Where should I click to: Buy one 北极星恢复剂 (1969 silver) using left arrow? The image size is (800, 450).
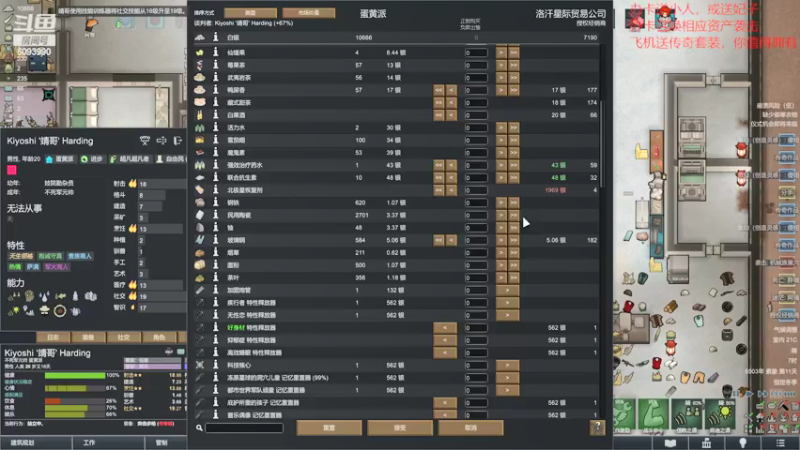(451, 190)
